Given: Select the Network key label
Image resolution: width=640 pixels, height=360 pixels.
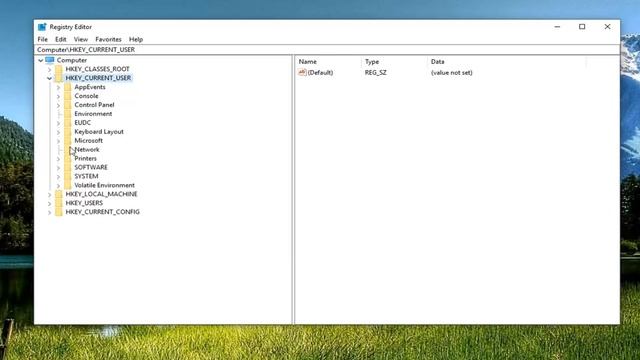Looking at the screenshot, I should 87,150.
